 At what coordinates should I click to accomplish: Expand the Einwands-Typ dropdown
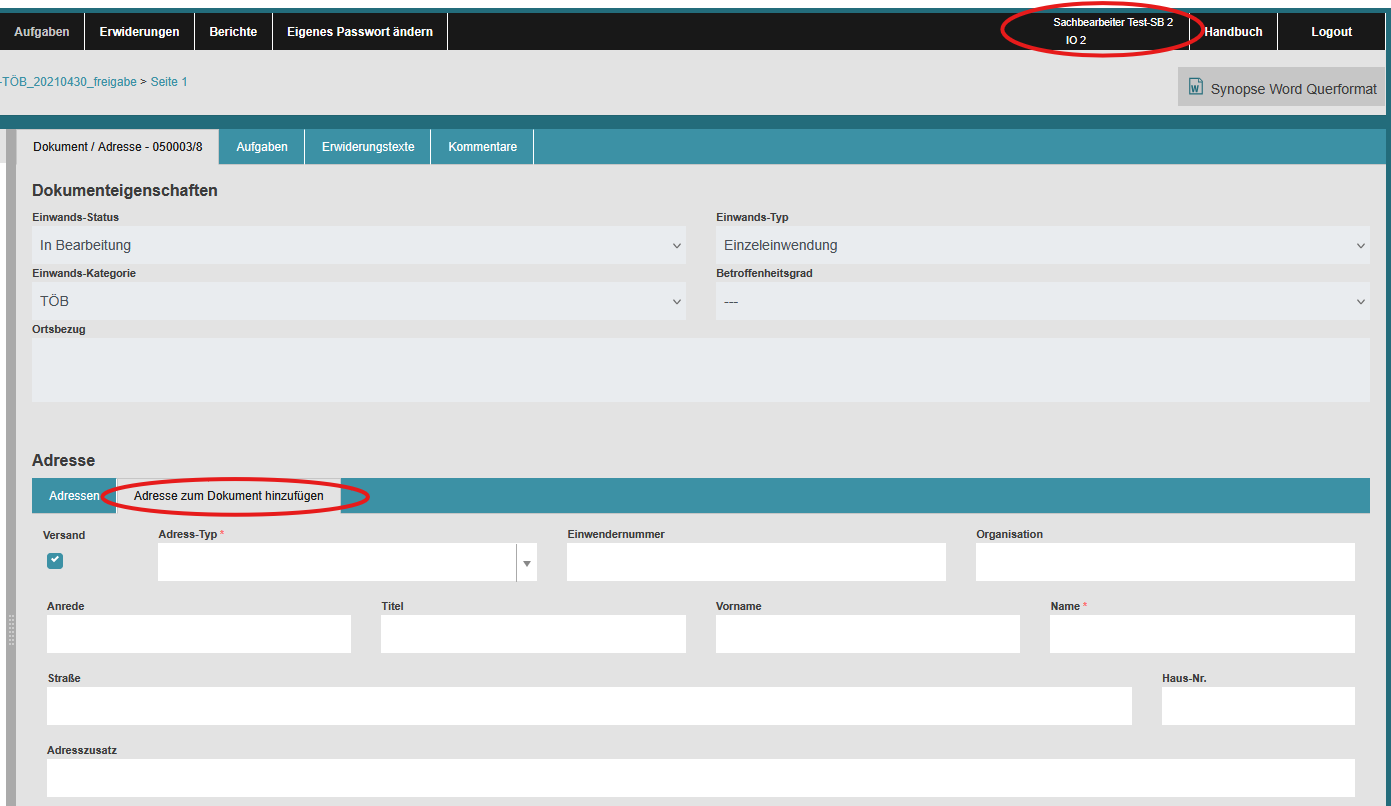[x=1042, y=245]
